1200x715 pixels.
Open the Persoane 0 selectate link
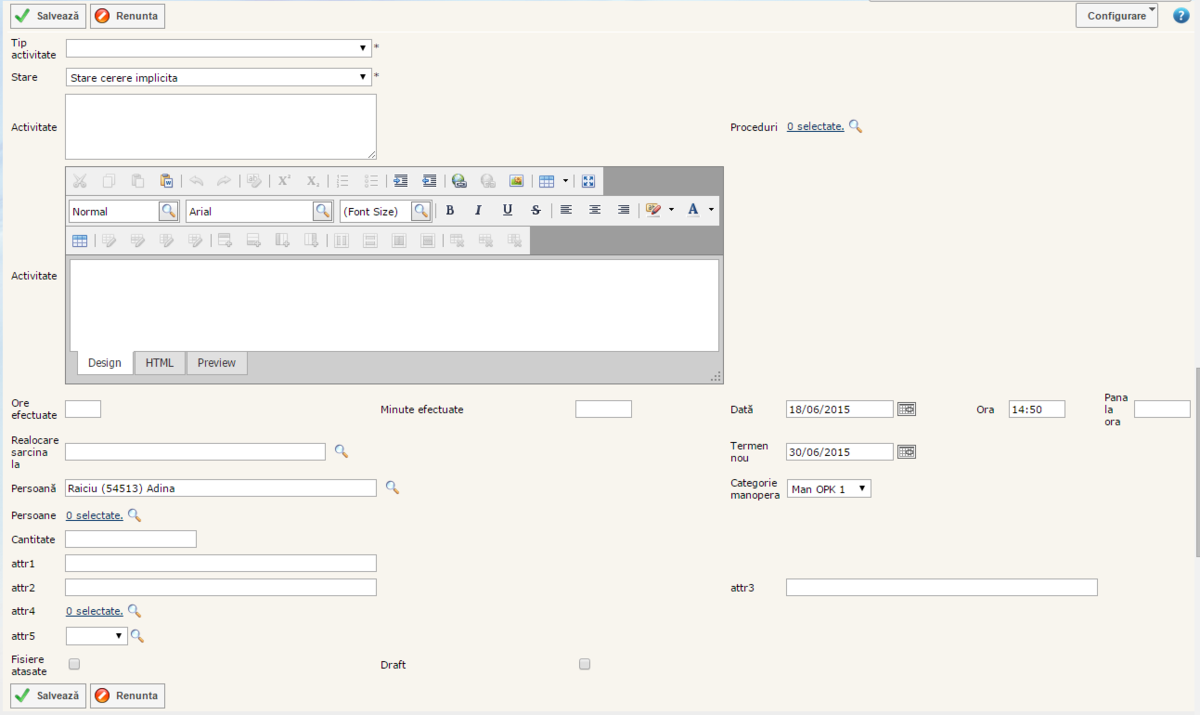coord(94,515)
